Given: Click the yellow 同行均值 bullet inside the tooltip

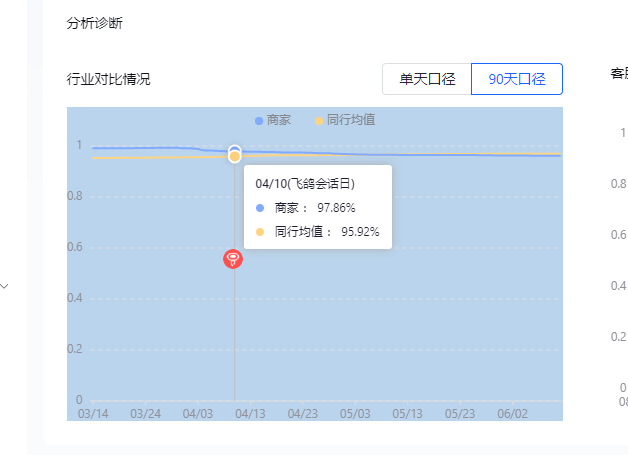Looking at the screenshot, I should click(x=260, y=232).
